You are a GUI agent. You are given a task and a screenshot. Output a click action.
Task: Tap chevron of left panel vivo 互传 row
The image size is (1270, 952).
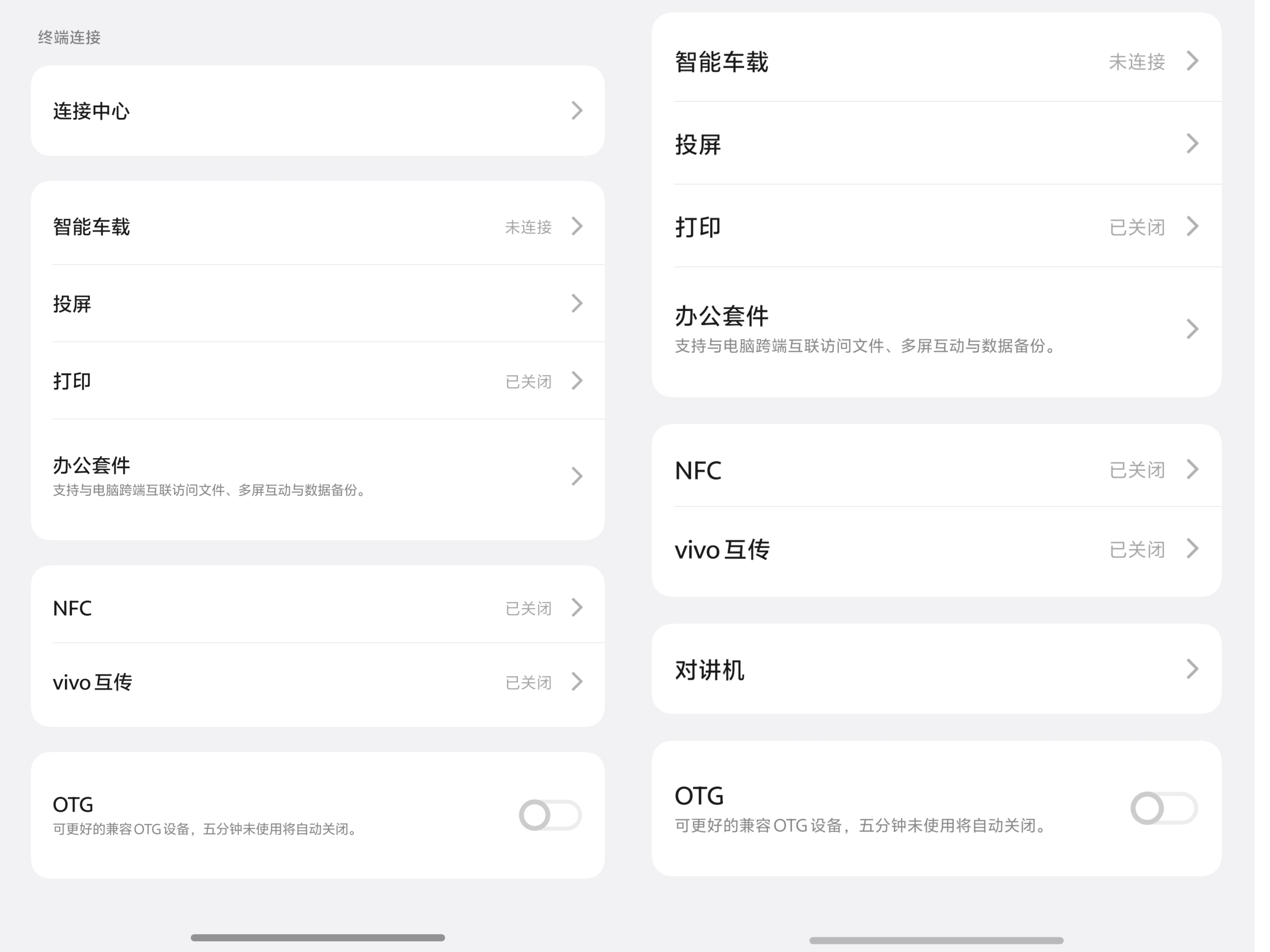pos(577,682)
